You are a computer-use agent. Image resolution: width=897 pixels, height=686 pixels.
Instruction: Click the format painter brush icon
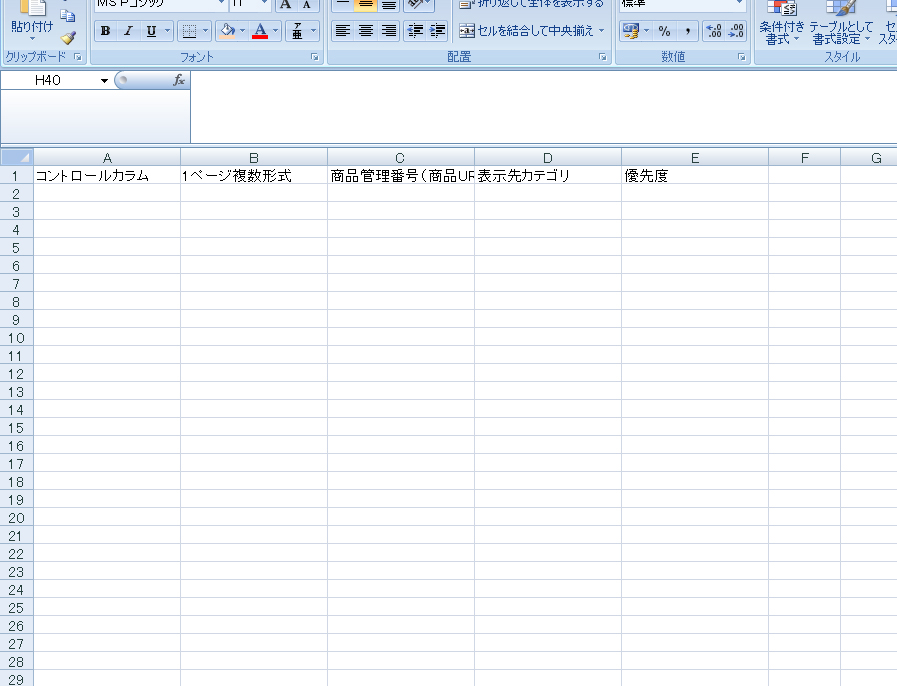68,38
